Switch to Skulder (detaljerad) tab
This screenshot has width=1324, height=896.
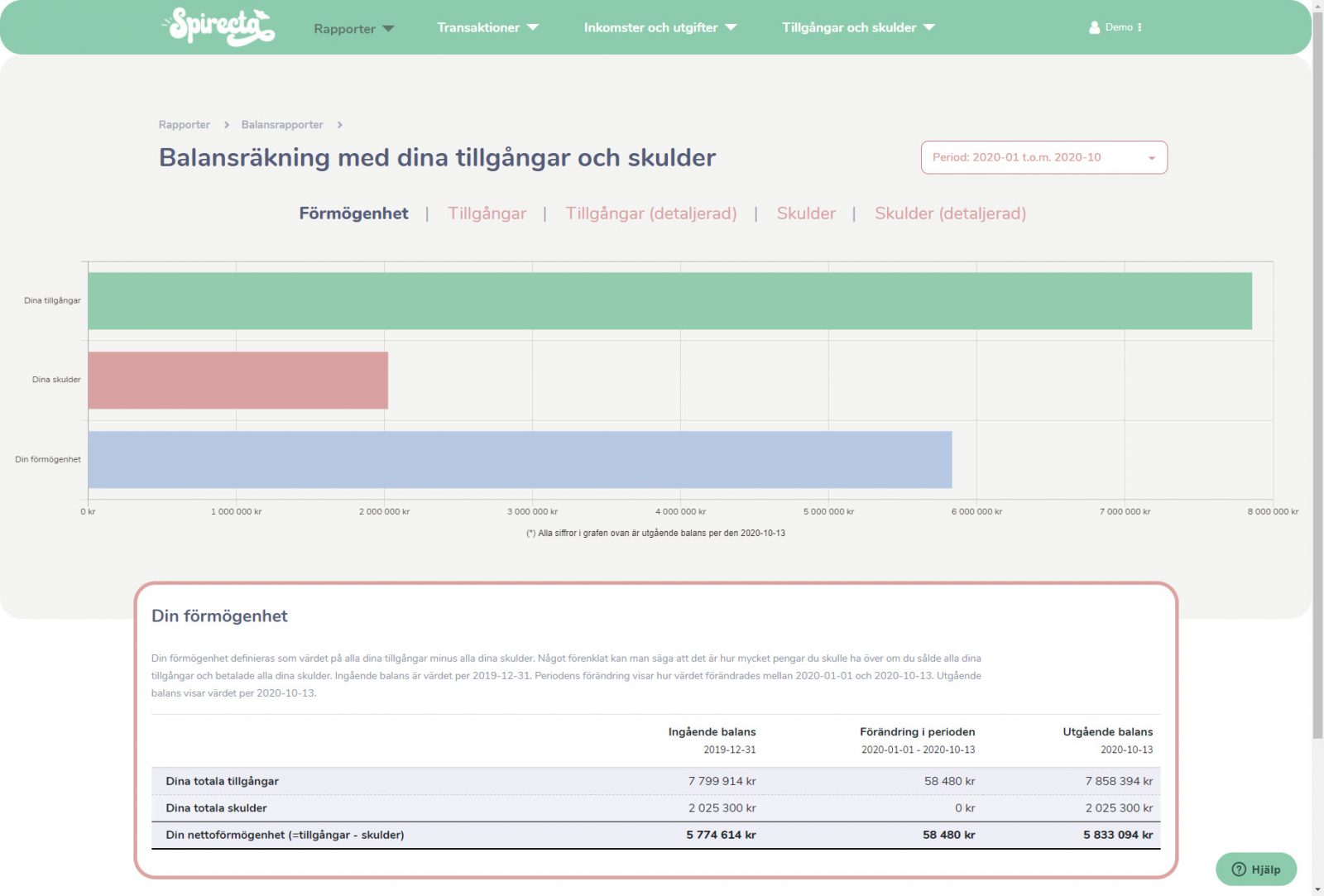pos(950,213)
